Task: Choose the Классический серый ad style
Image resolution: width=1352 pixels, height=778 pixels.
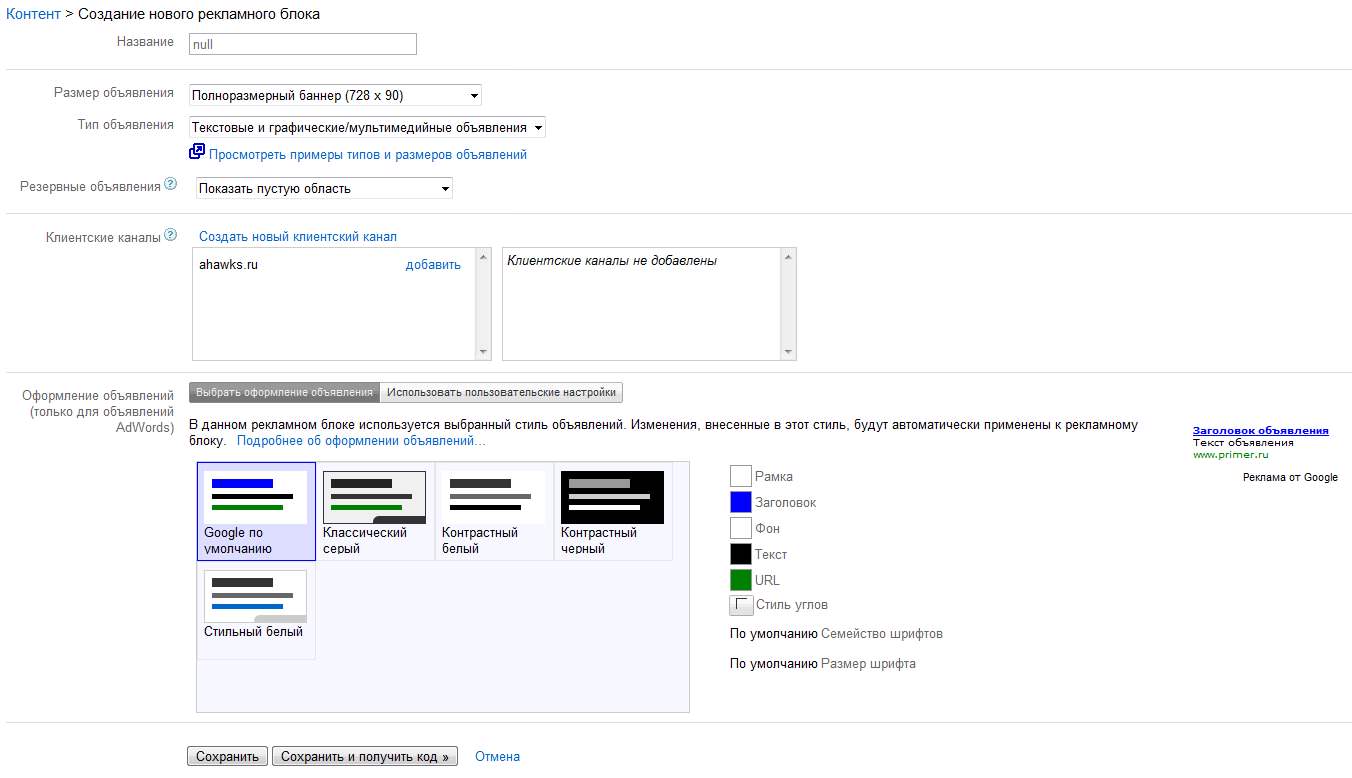Action: 374,511
